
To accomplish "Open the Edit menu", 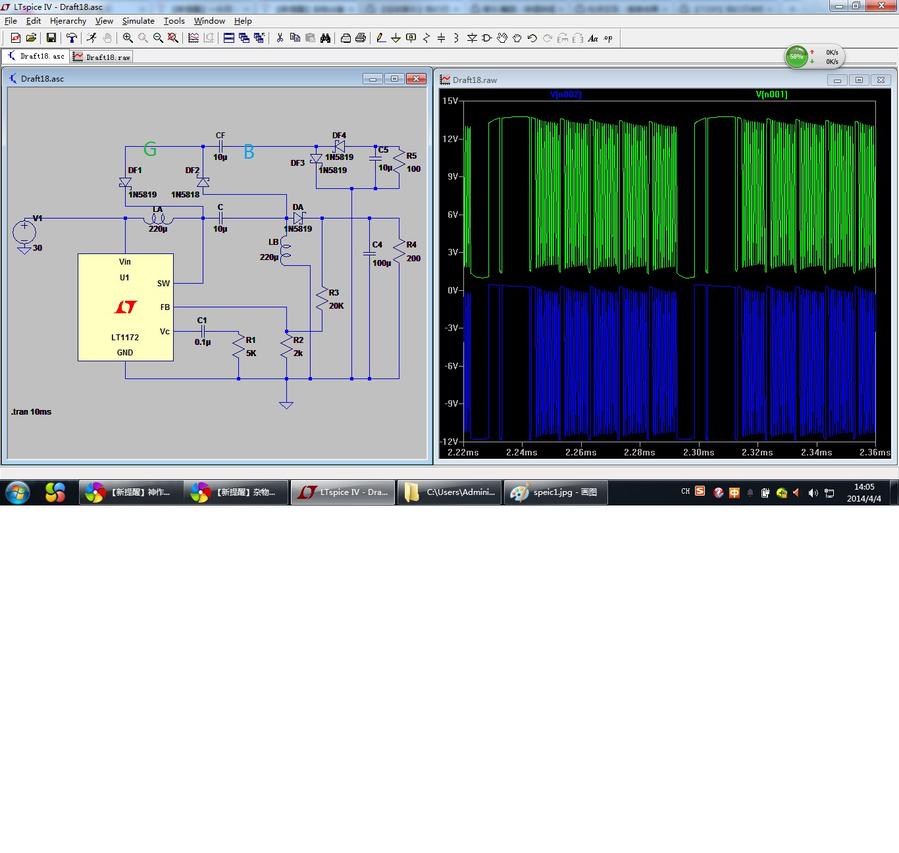I will point(33,21).
